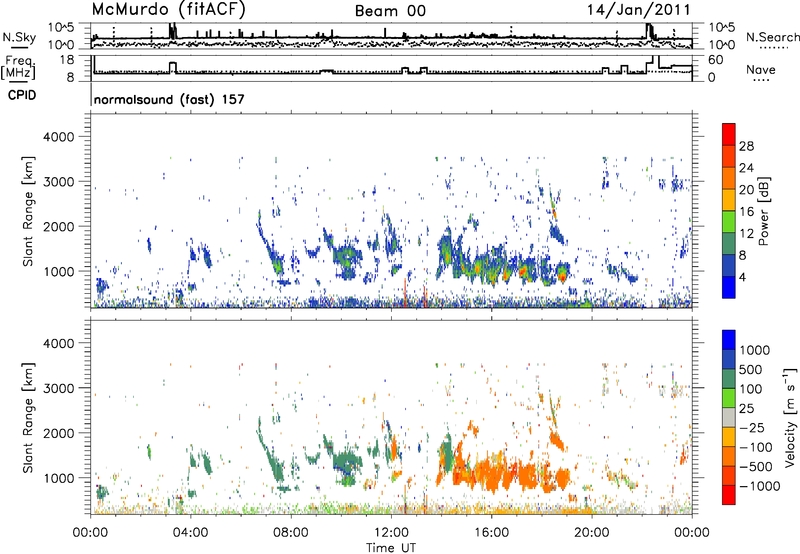Click the '-500' label on velocity colorbar
This screenshot has width=800, height=554.
click(756, 466)
